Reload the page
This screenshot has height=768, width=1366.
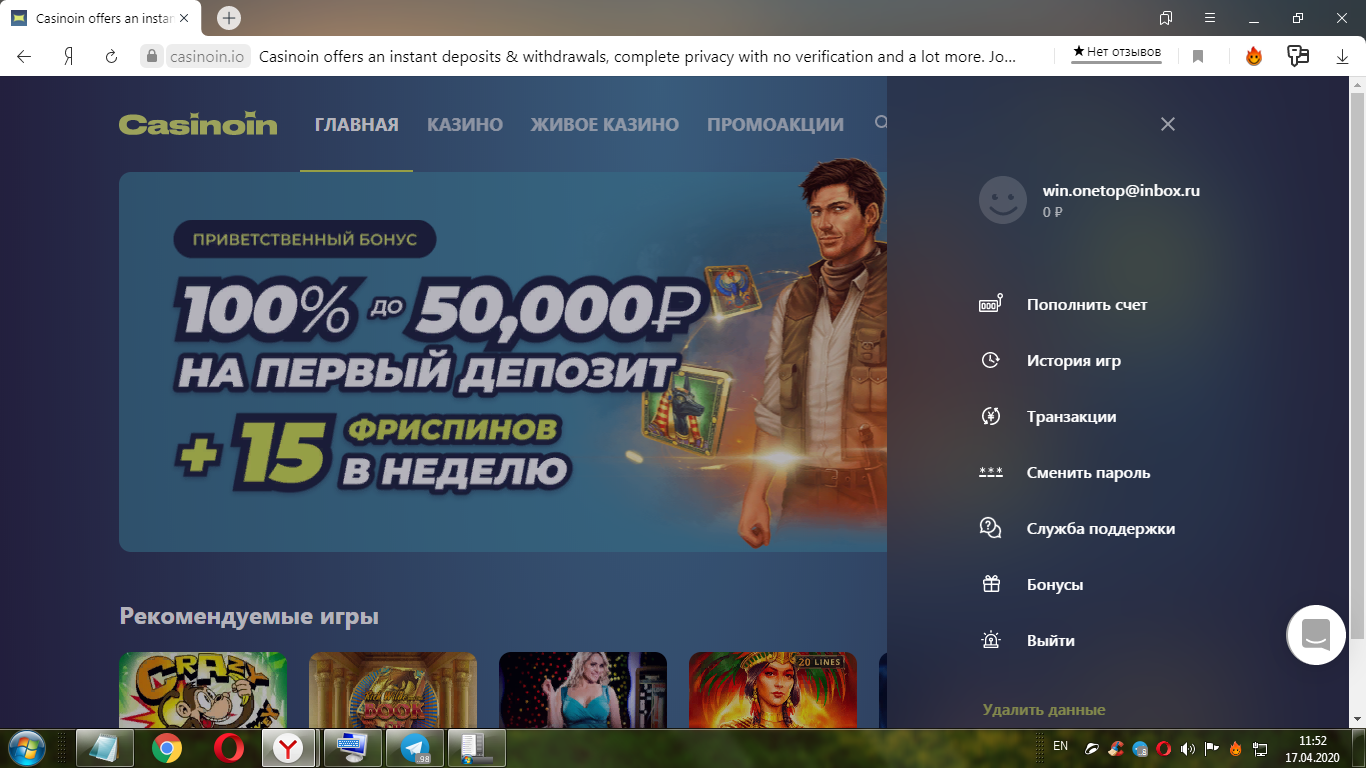point(112,56)
